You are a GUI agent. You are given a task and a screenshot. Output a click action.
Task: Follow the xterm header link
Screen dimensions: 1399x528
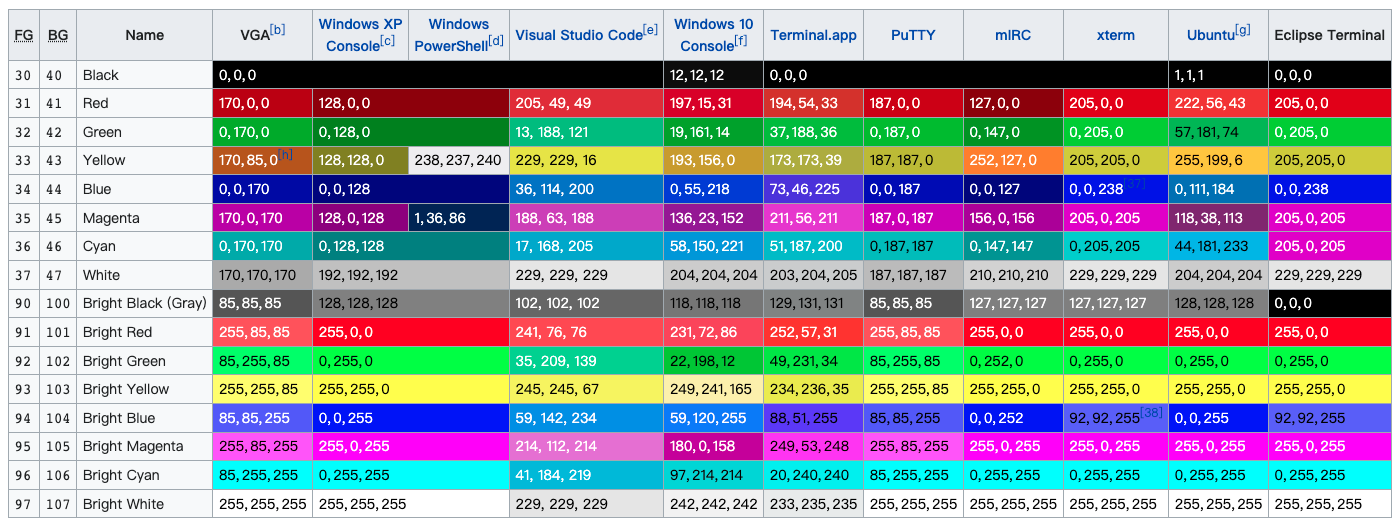[x=1115, y=35]
